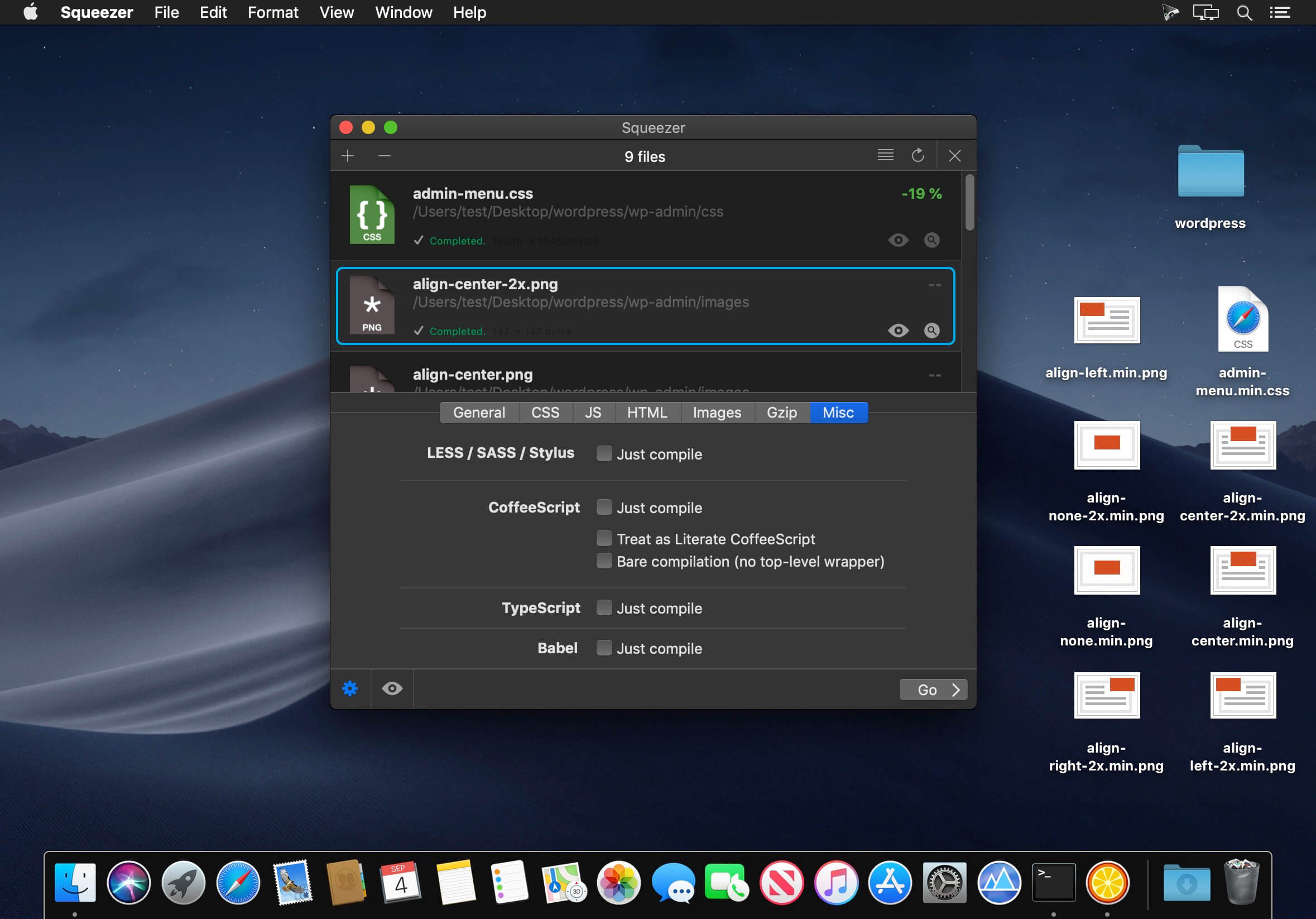Screen dimensions: 1316x919
Task: Open the App Store from the dock
Action: click(890, 882)
